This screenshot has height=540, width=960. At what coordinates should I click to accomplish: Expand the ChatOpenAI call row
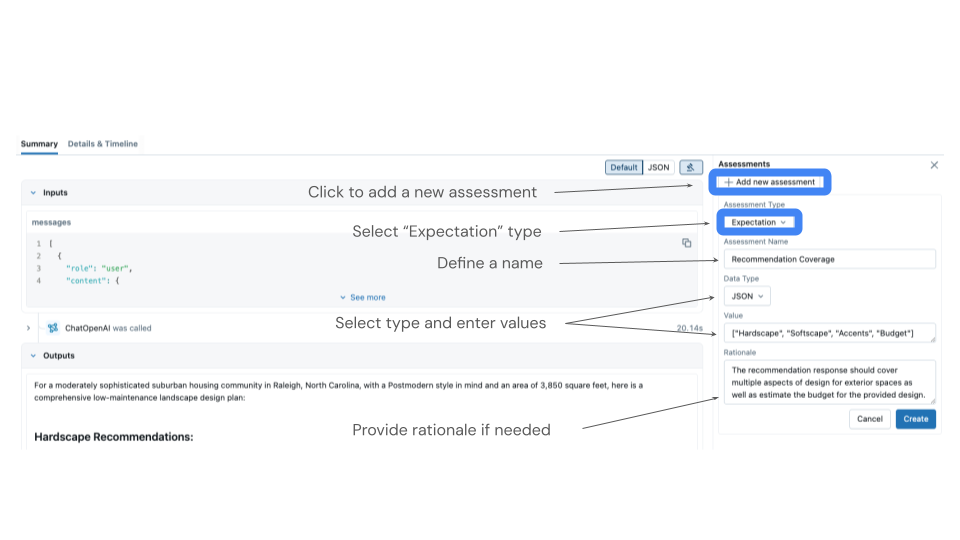(x=28, y=328)
